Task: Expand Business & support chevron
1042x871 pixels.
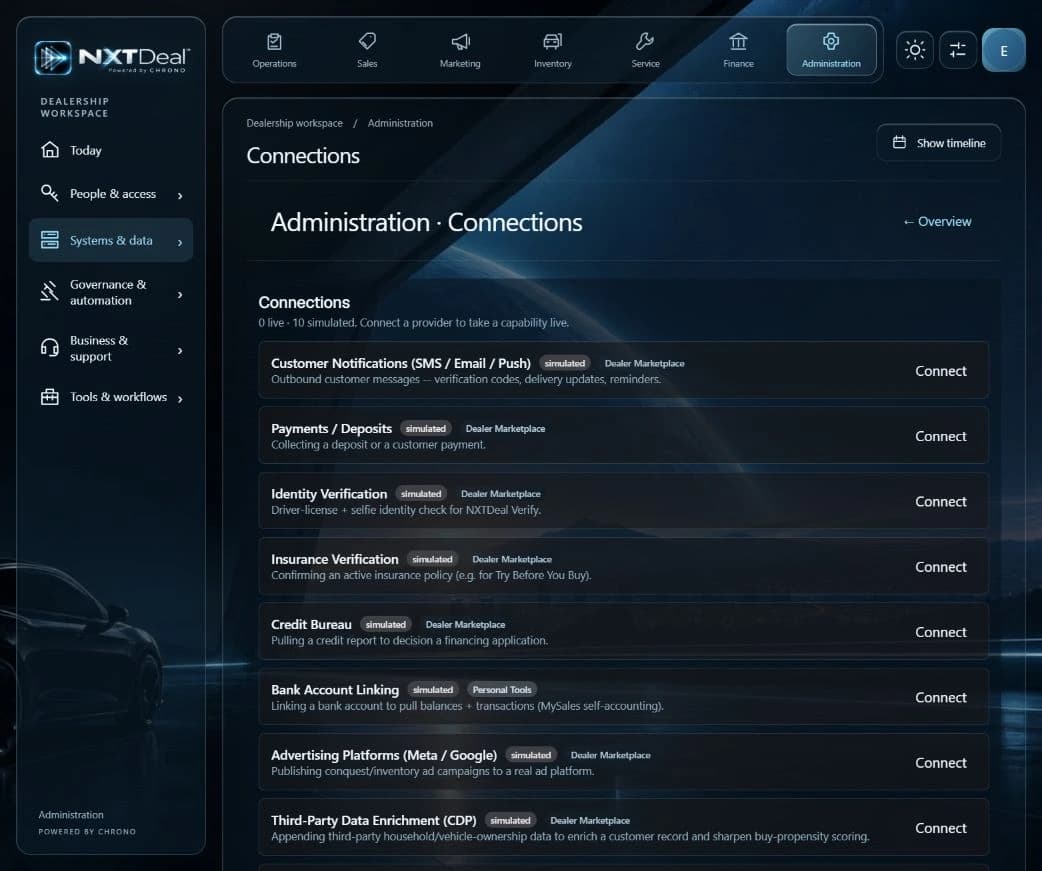Action: point(180,350)
